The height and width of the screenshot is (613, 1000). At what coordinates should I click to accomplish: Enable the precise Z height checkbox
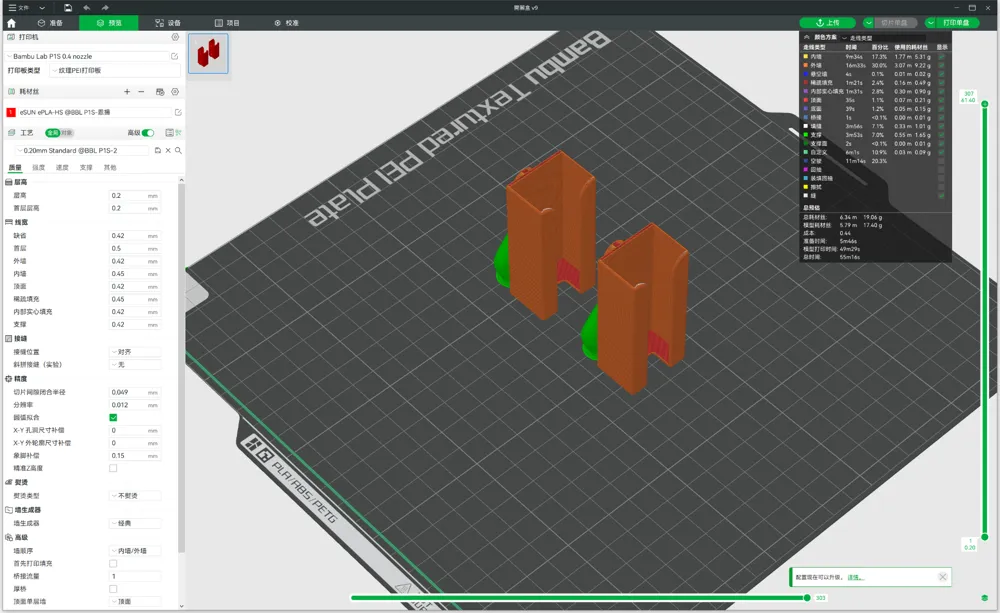point(113,468)
